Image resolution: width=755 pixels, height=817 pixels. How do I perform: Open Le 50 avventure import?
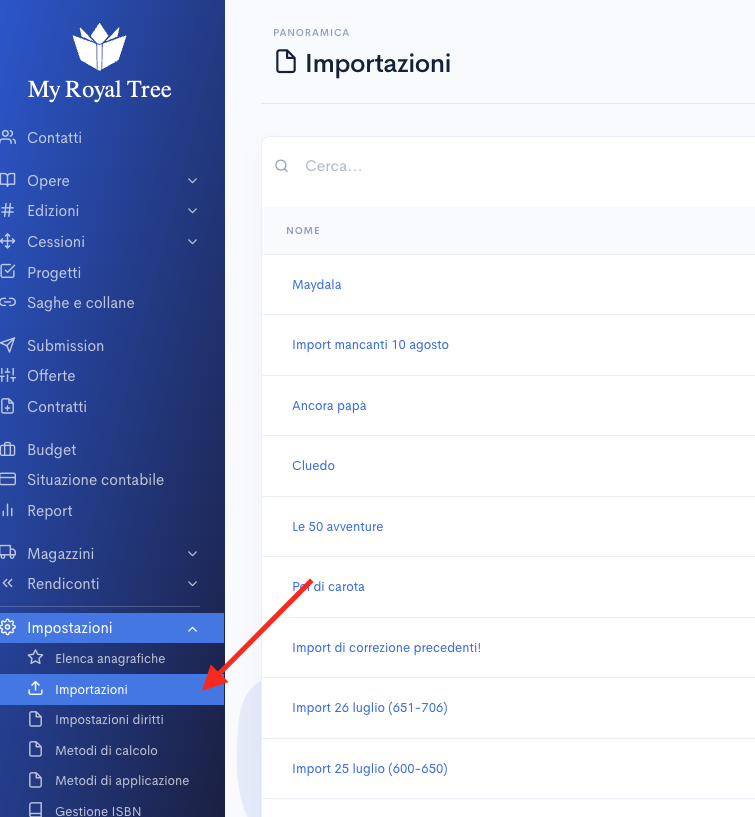[x=338, y=527]
